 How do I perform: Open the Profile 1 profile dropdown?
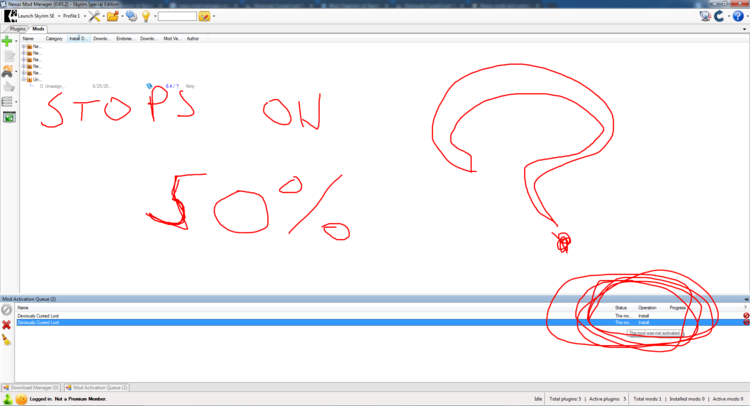click(72, 16)
